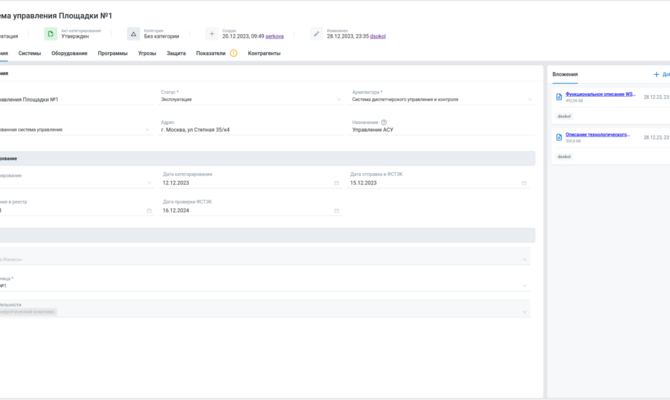Click the Утвержден status text
This screenshot has width=670, height=400.
coord(75,36)
